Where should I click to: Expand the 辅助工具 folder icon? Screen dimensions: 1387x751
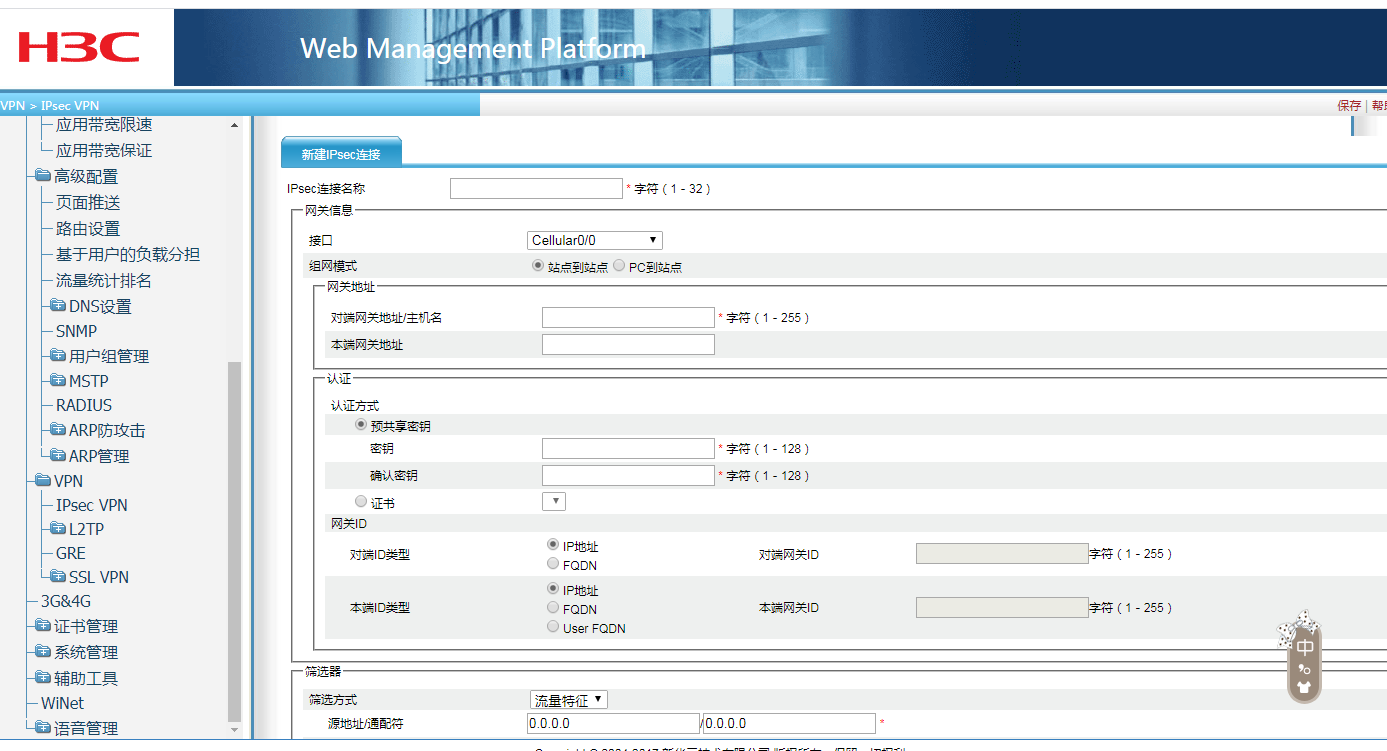(x=42, y=678)
